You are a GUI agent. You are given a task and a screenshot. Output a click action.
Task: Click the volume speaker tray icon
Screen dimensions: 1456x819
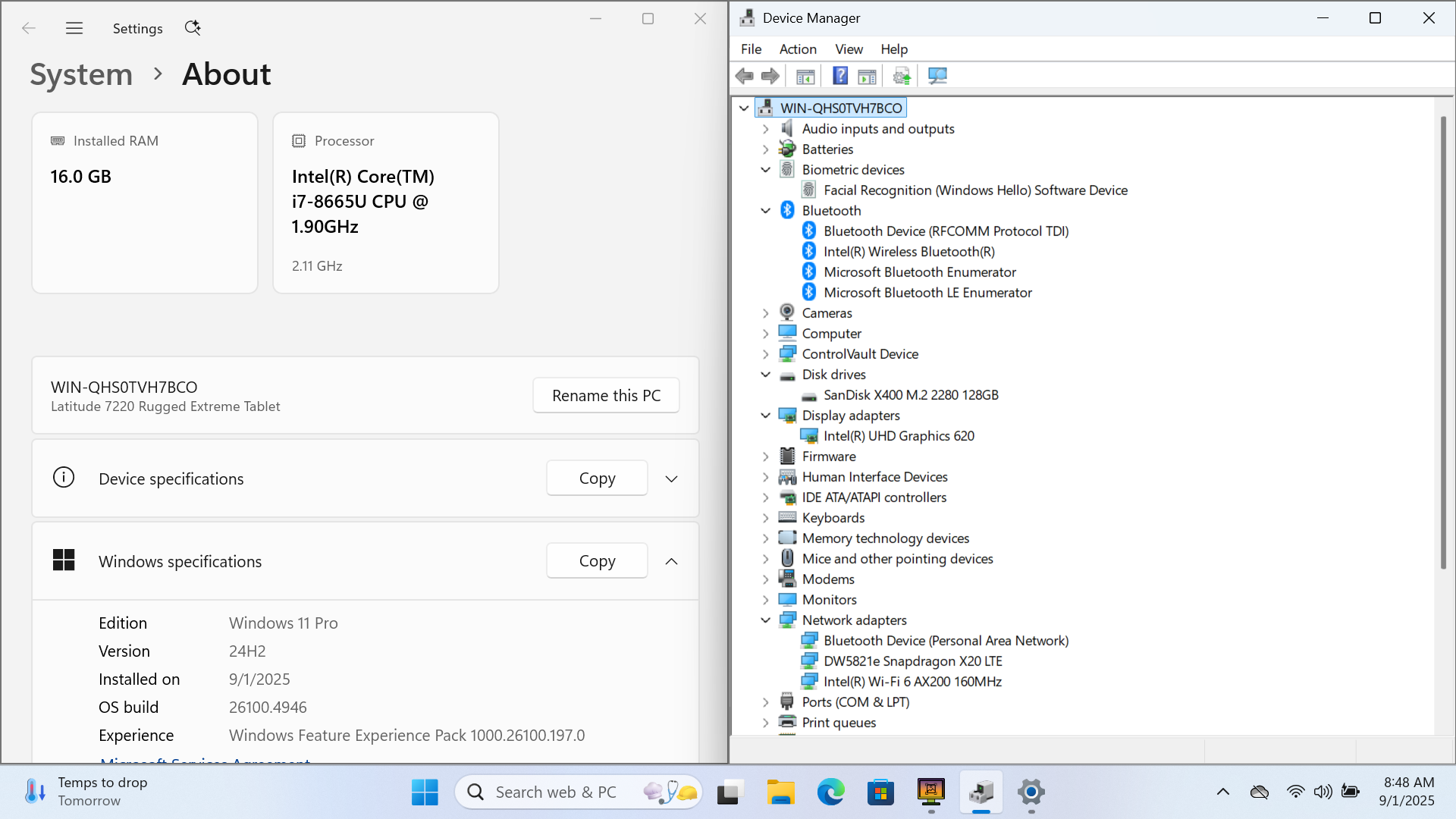click(1323, 792)
